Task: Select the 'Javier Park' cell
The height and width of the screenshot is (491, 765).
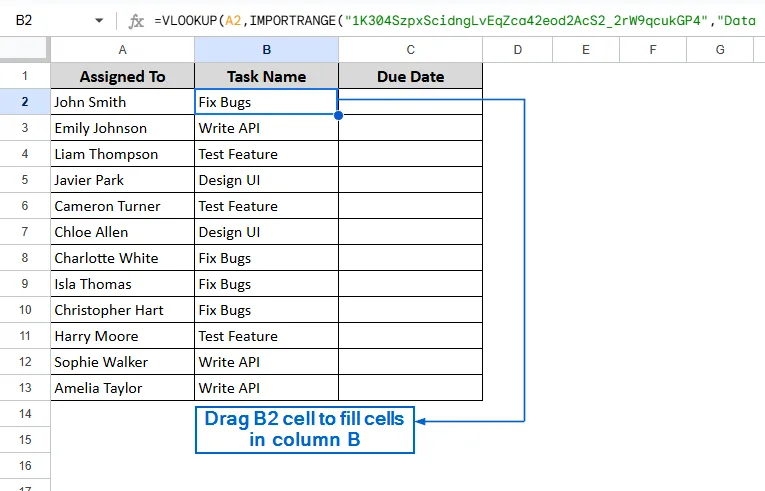Action: click(x=122, y=180)
